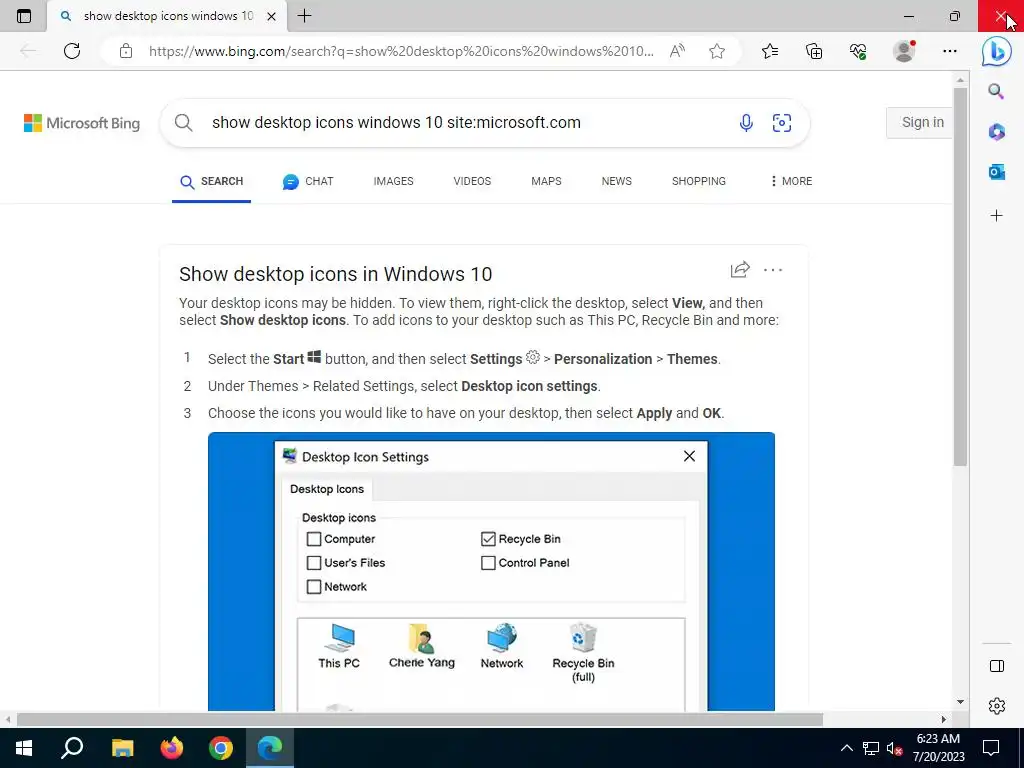Select the SEARCH results tab

[x=212, y=182]
